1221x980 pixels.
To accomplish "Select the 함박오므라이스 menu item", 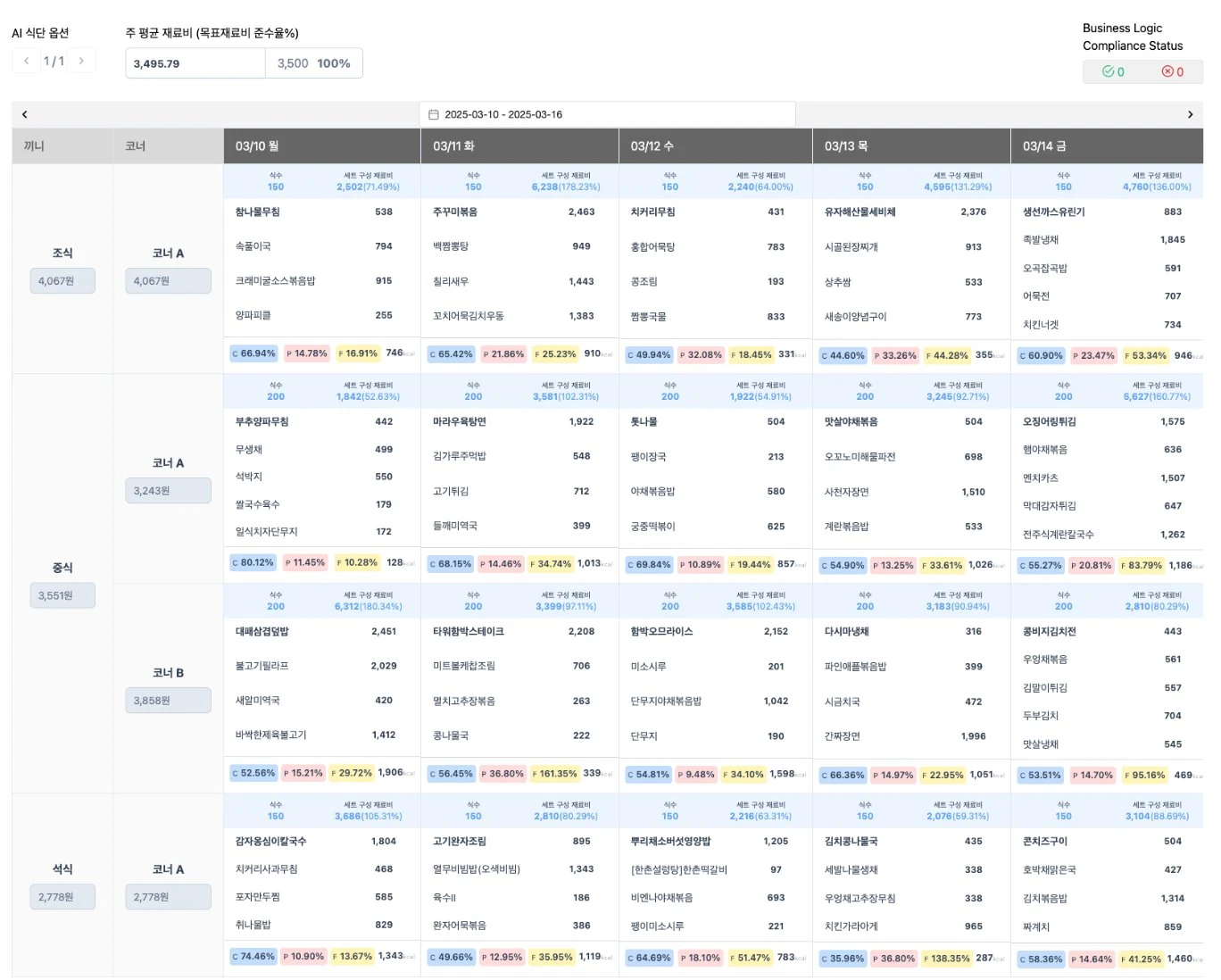I will pos(661,631).
